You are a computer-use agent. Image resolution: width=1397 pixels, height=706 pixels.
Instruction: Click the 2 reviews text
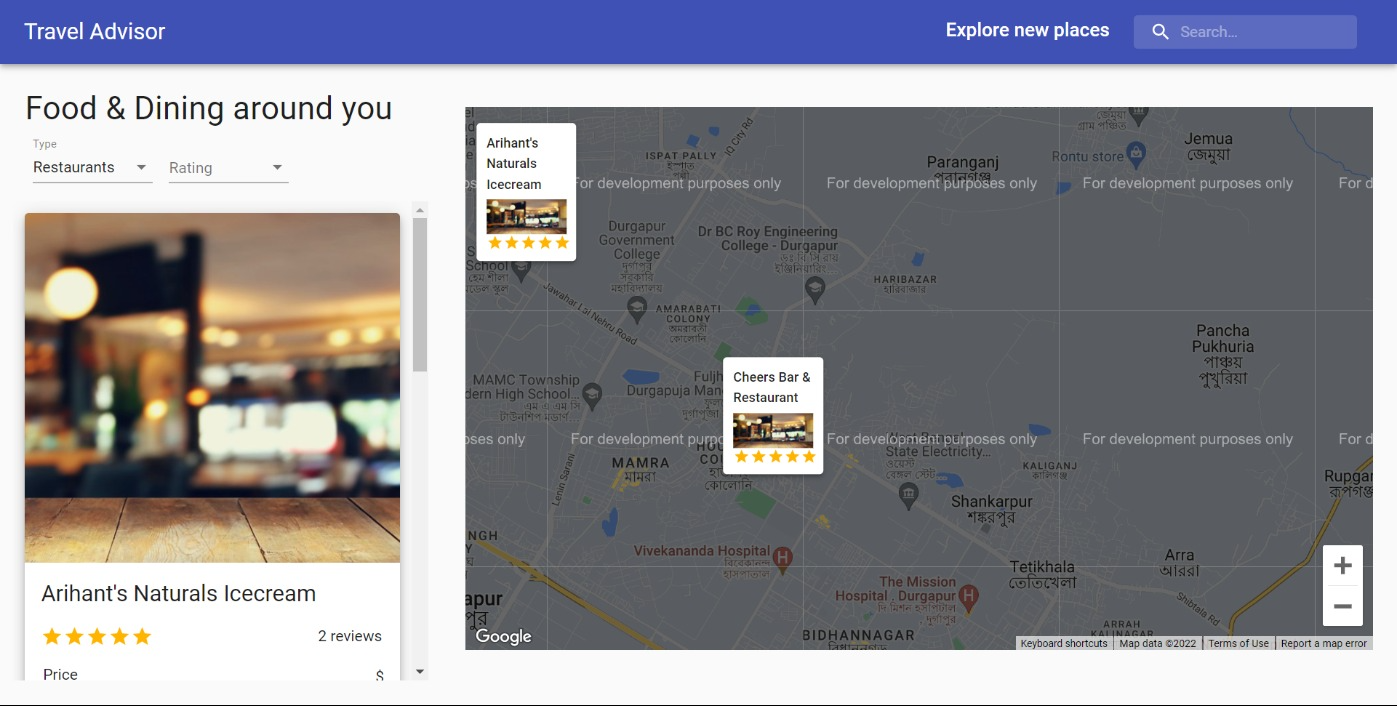click(x=350, y=636)
